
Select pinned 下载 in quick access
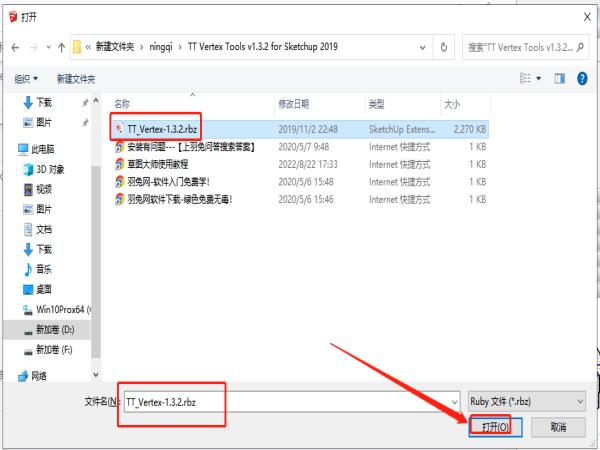[38, 103]
